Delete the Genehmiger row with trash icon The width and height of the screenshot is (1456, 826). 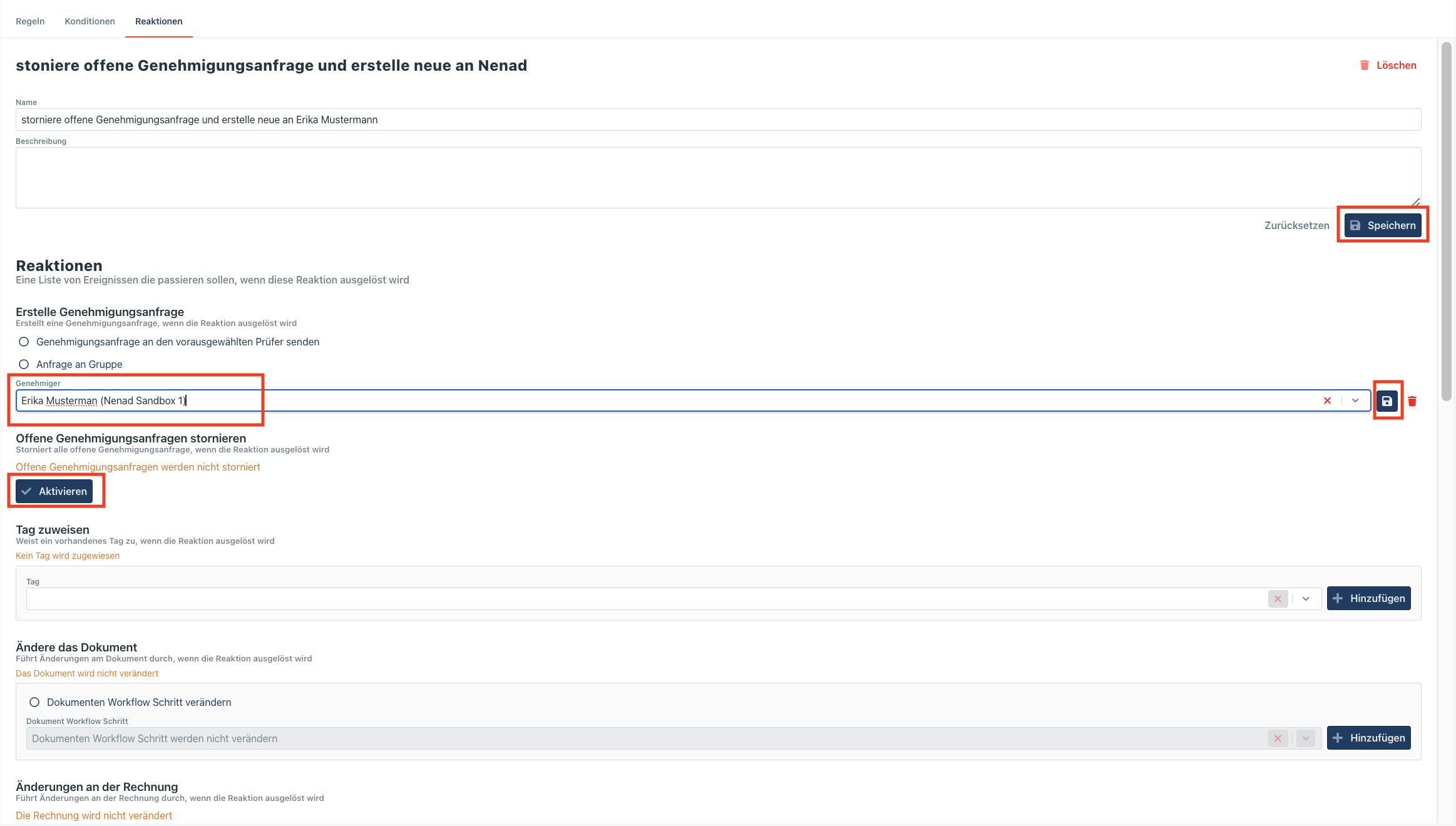coord(1412,401)
